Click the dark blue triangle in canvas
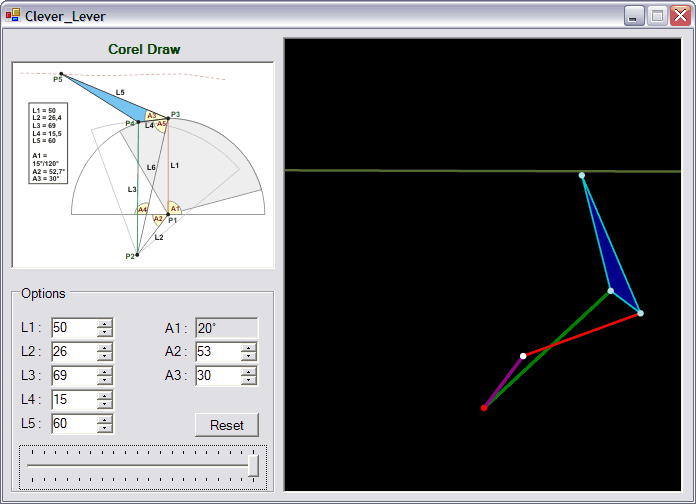This screenshot has width=696, height=504. (617, 271)
